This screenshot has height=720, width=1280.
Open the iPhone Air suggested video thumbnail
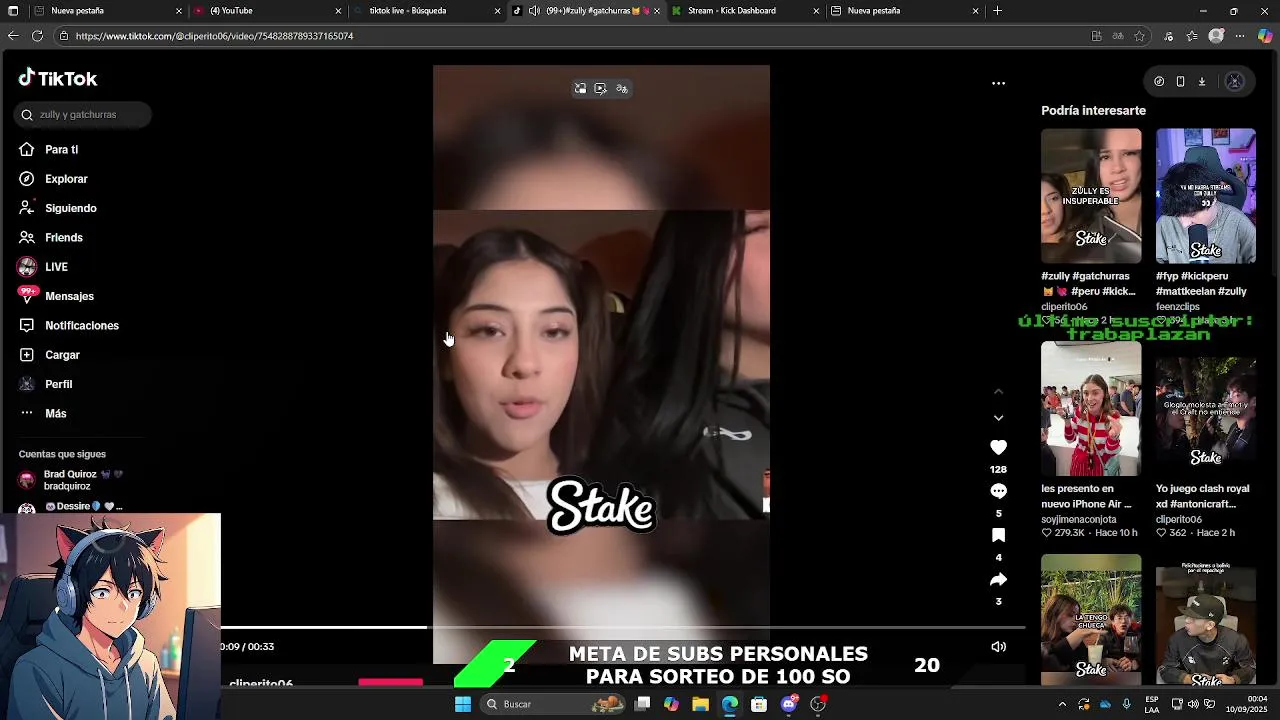point(1091,409)
